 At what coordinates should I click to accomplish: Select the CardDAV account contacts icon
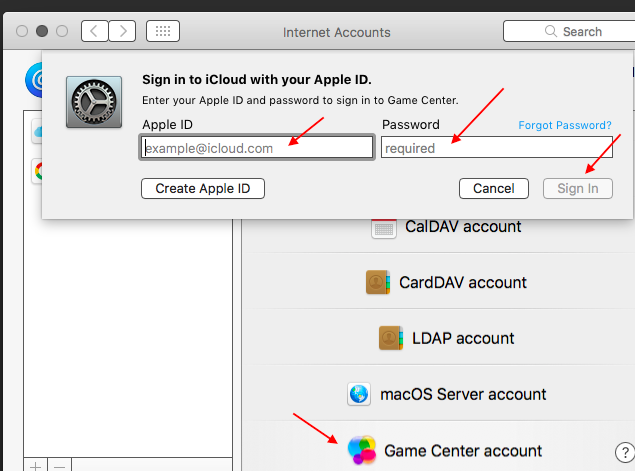click(x=378, y=282)
